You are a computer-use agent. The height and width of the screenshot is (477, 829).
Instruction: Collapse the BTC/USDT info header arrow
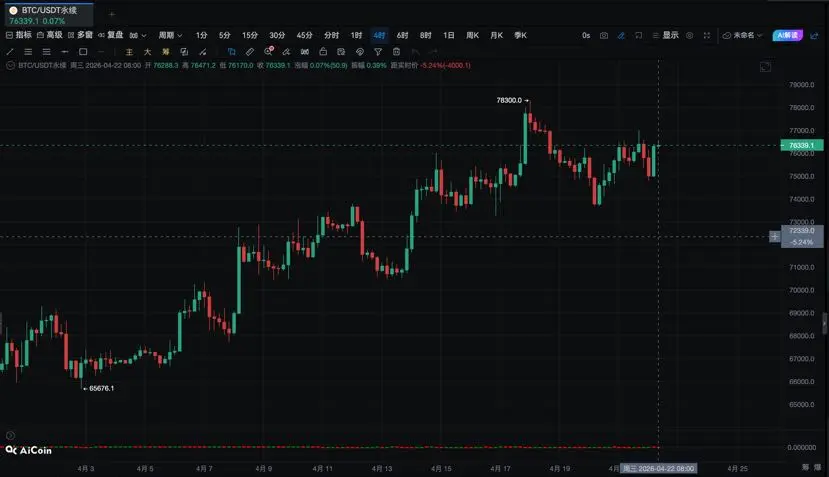click(10, 66)
